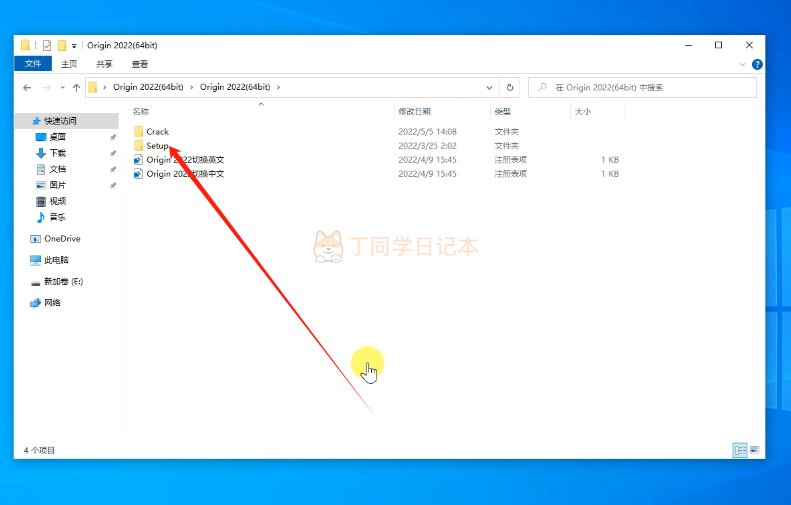Click the folder icon in the address bar

coord(92,87)
